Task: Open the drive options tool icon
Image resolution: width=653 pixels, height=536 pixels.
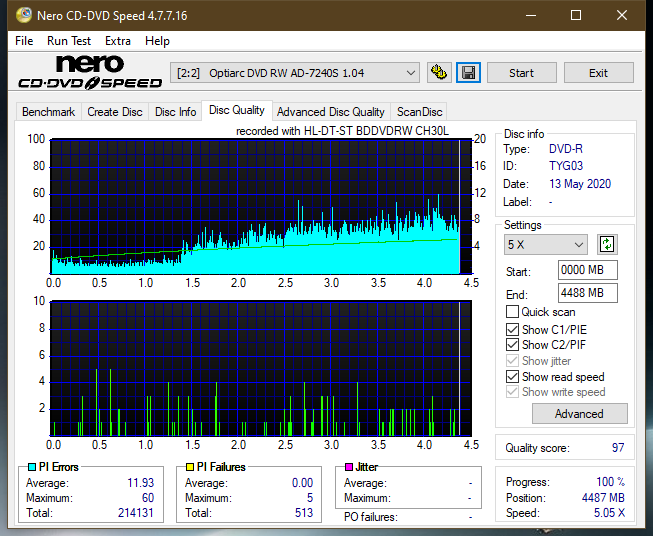Action: [x=439, y=73]
